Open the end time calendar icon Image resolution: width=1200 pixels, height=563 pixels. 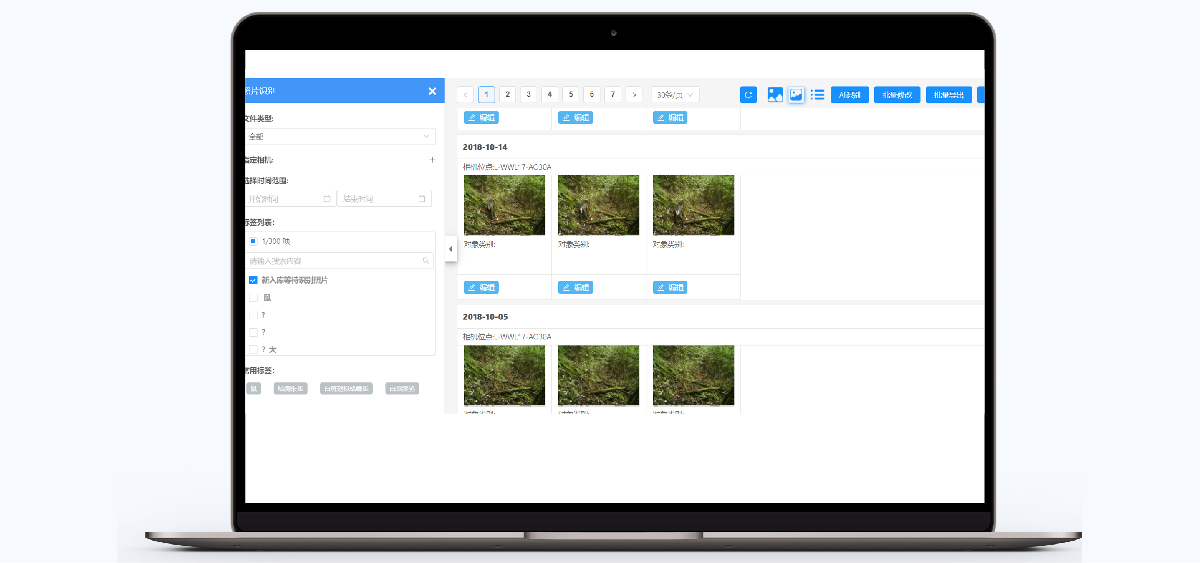[422, 199]
